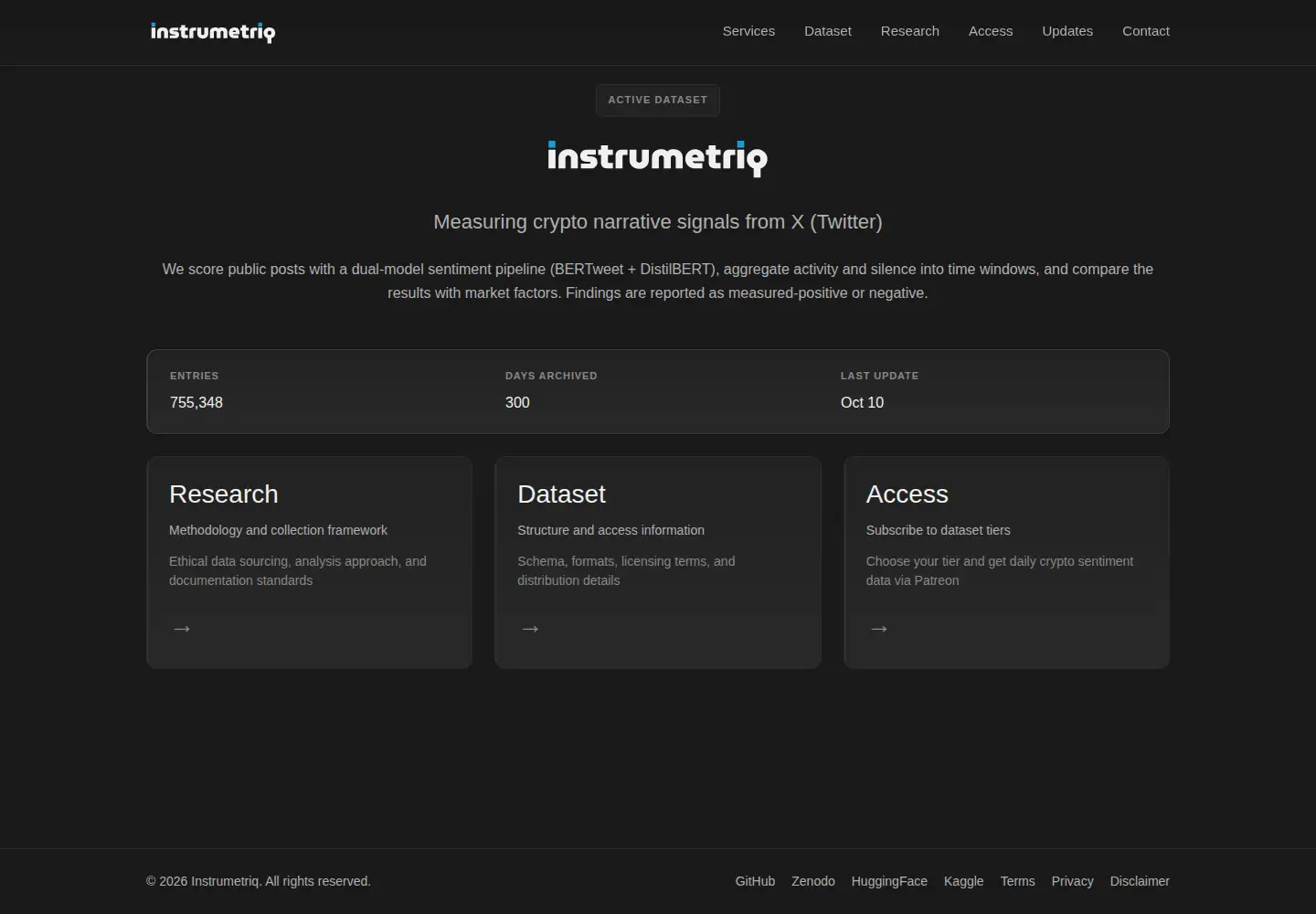Click the last update value Oct 10
This screenshot has height=914, width=1316.
coord(862,402)
